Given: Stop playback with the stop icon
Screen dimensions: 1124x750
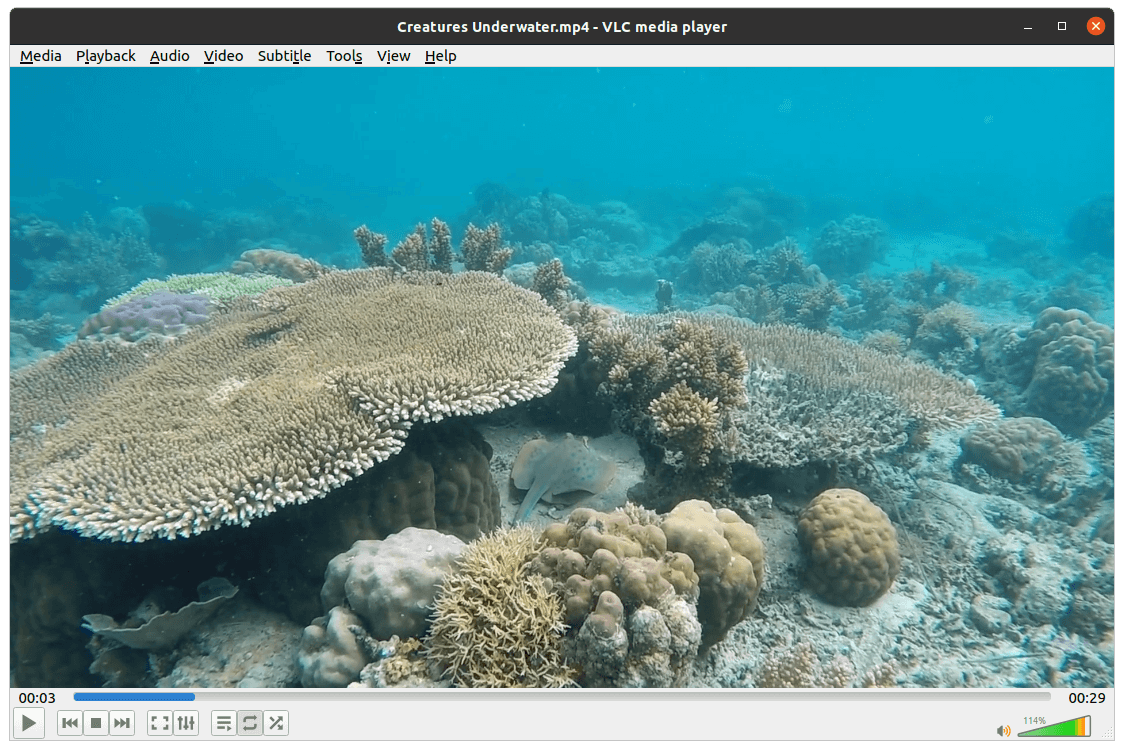Looking at the screenshot, I should pos(96,723).
